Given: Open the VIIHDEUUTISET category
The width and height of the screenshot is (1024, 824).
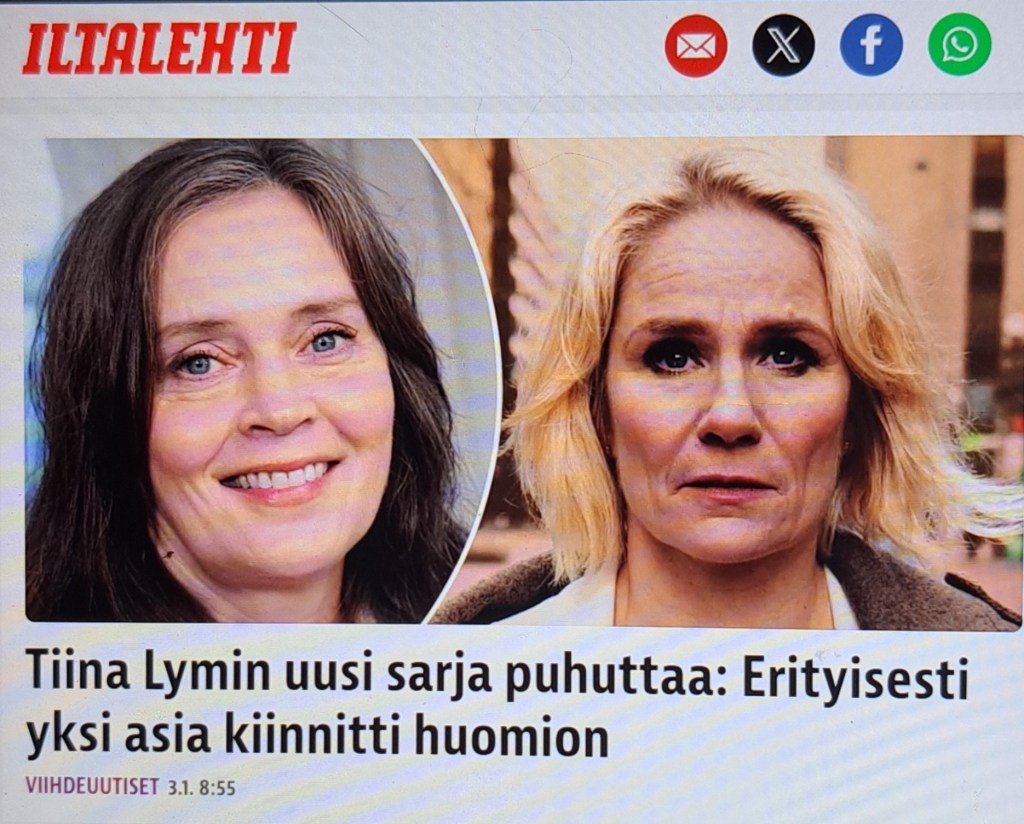Looking at the screenshot, I should (x=92, y=786).
